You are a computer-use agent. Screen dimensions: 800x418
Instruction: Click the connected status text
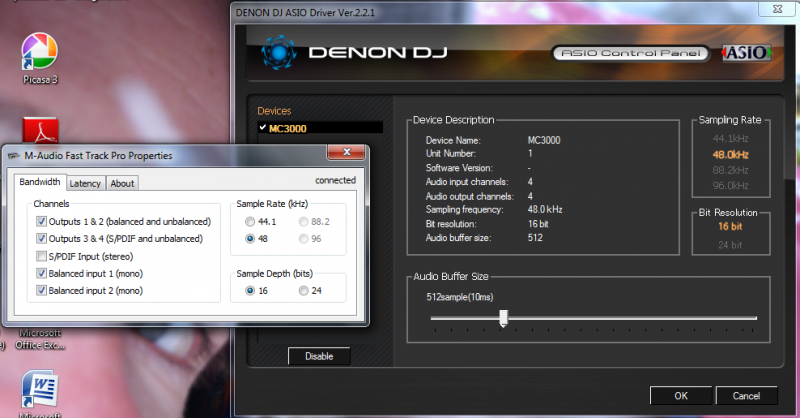335,180
